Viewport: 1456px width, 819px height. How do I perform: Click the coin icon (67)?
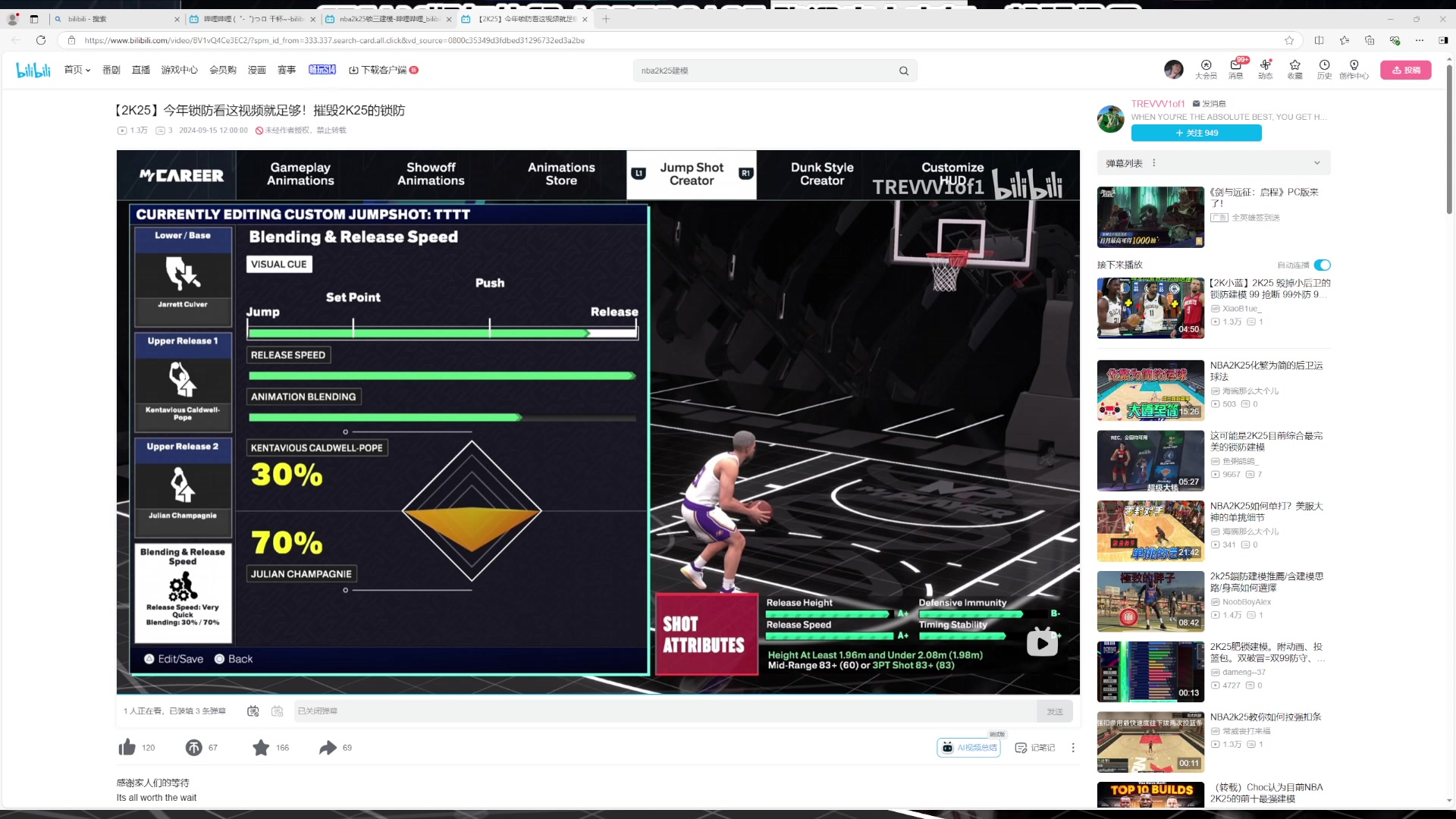point(193,748)
